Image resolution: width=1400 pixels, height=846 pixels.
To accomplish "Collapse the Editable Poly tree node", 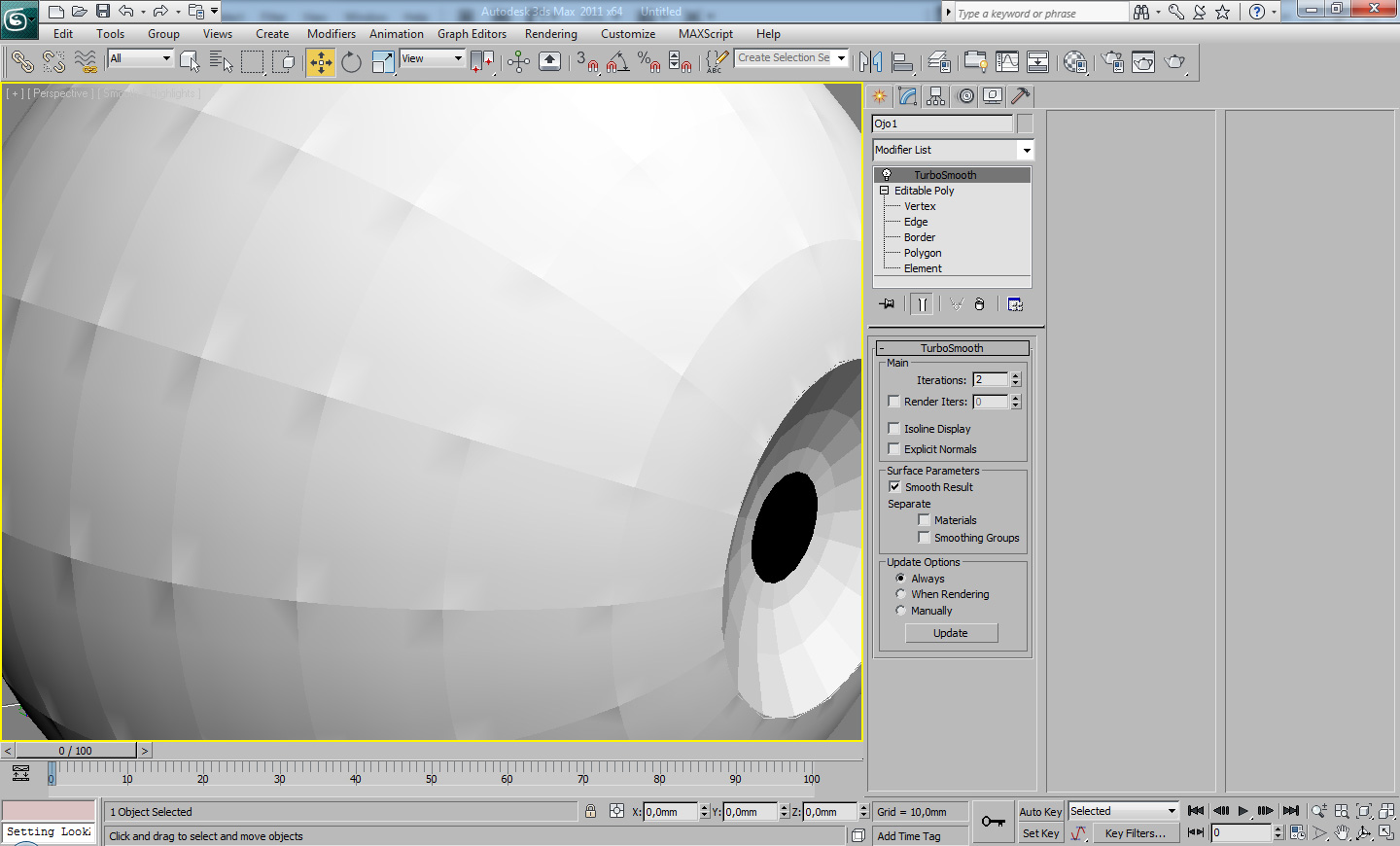I will 885,191.
